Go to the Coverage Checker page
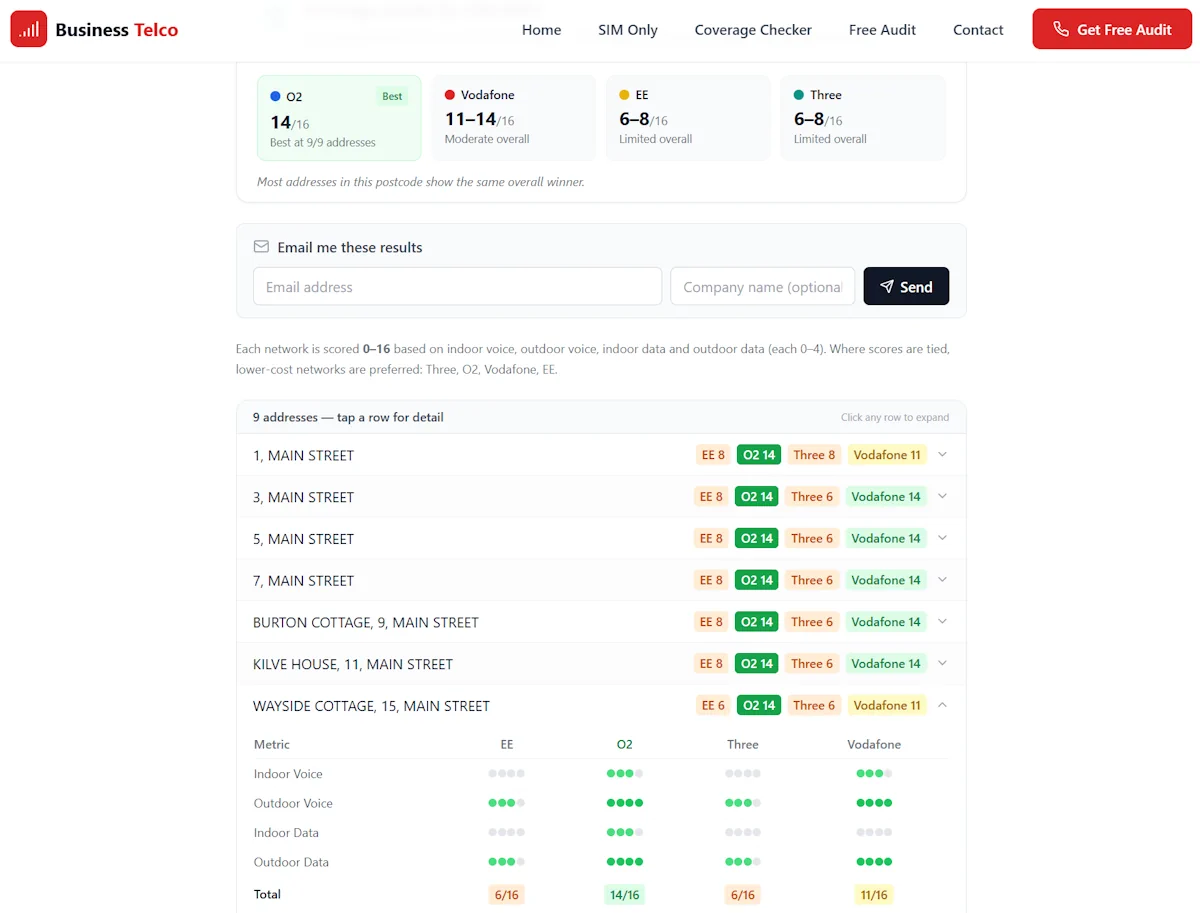Image resolution: width=1200 pixels, height=913 pixels. point(753,29)
